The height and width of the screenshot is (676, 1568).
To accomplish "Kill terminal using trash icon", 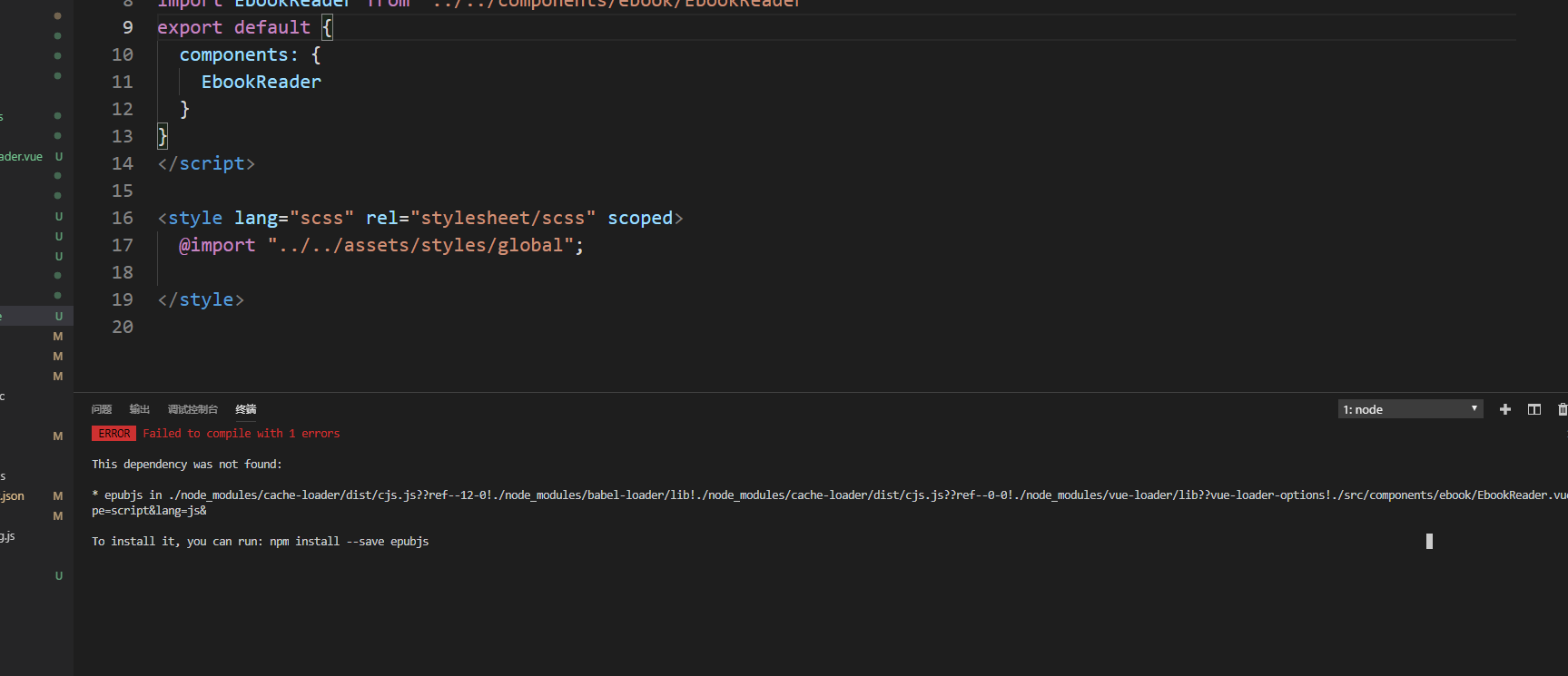I will pos(1562,409).
